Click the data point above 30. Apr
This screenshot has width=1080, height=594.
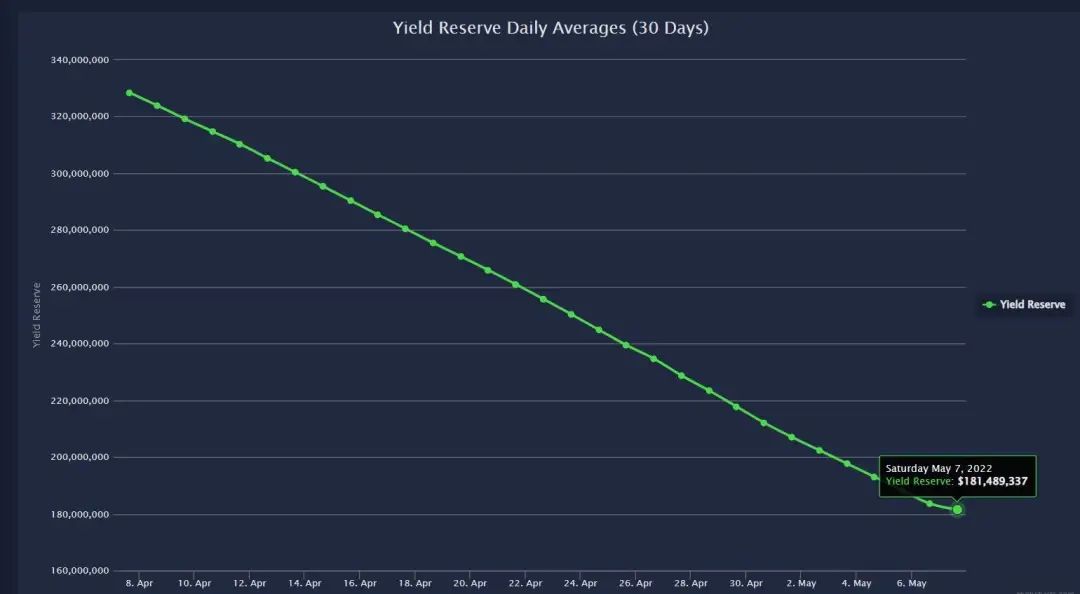tap(736, 407)
